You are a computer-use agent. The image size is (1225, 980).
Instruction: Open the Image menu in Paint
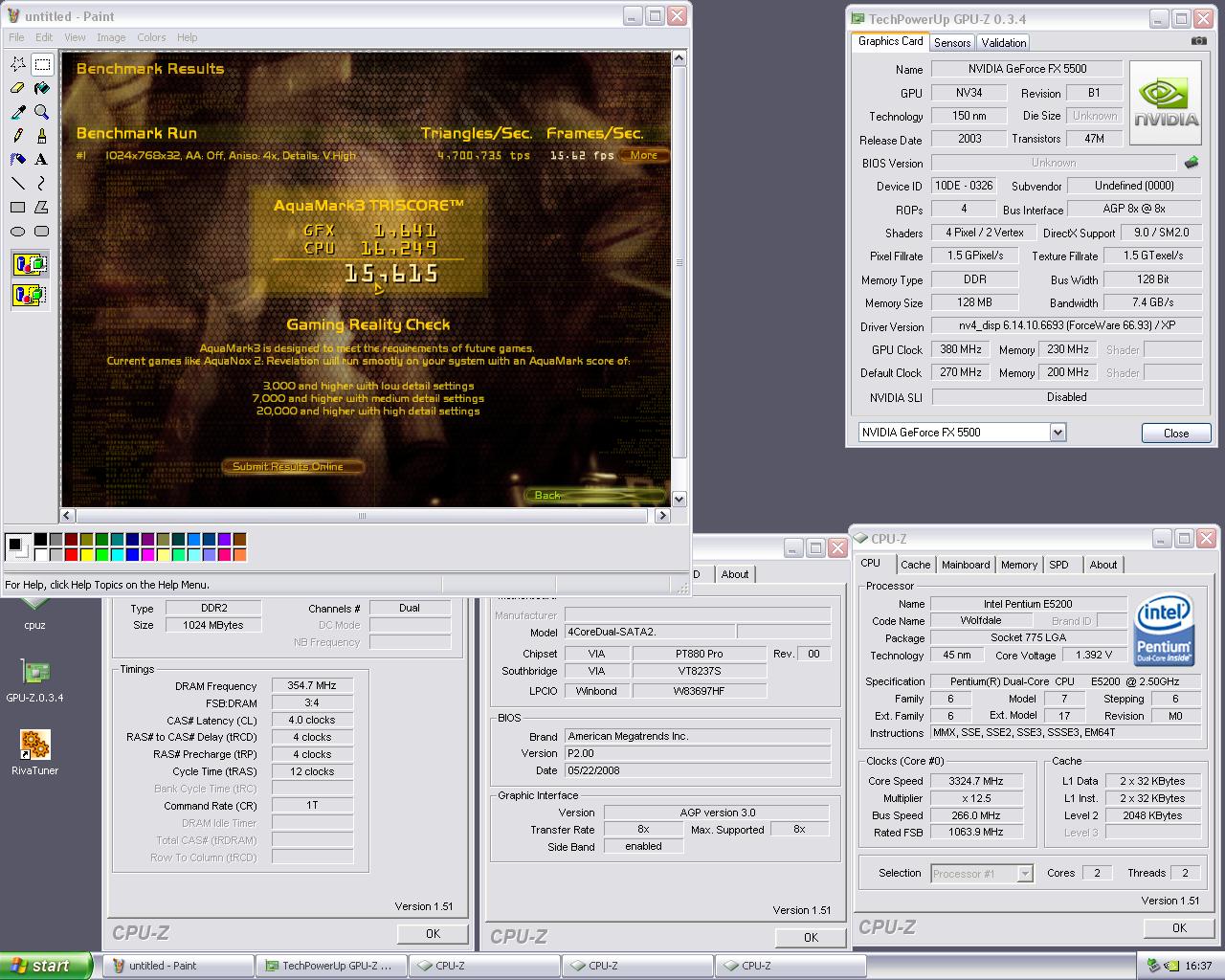[111, 37]
